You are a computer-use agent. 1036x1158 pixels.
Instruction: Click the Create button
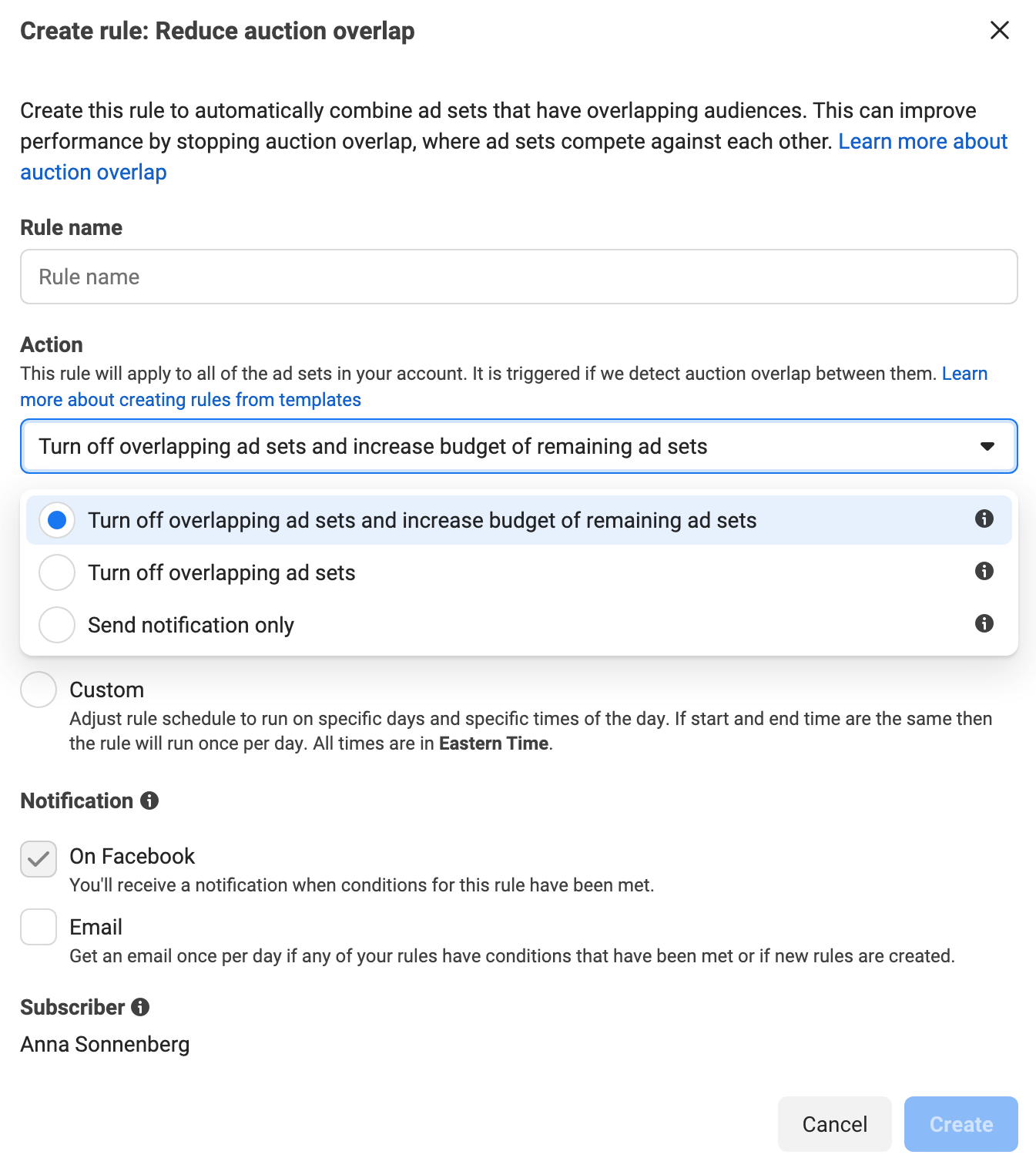[x=961, y=1124]
